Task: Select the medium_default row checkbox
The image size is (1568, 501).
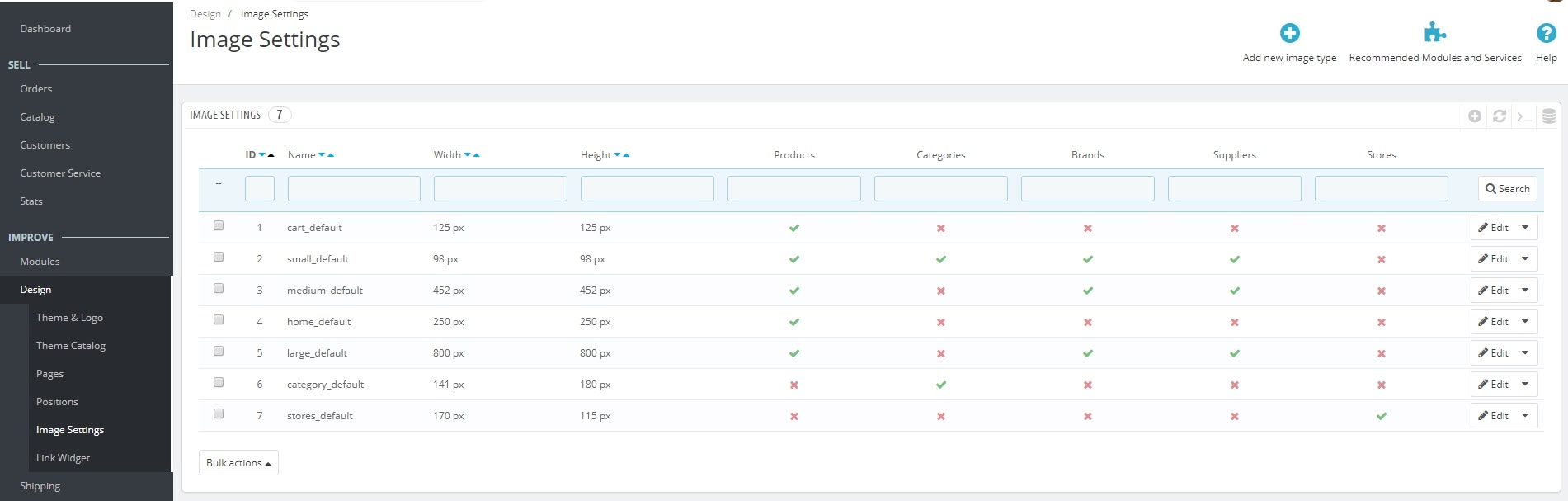Action: tap(219, 288)
